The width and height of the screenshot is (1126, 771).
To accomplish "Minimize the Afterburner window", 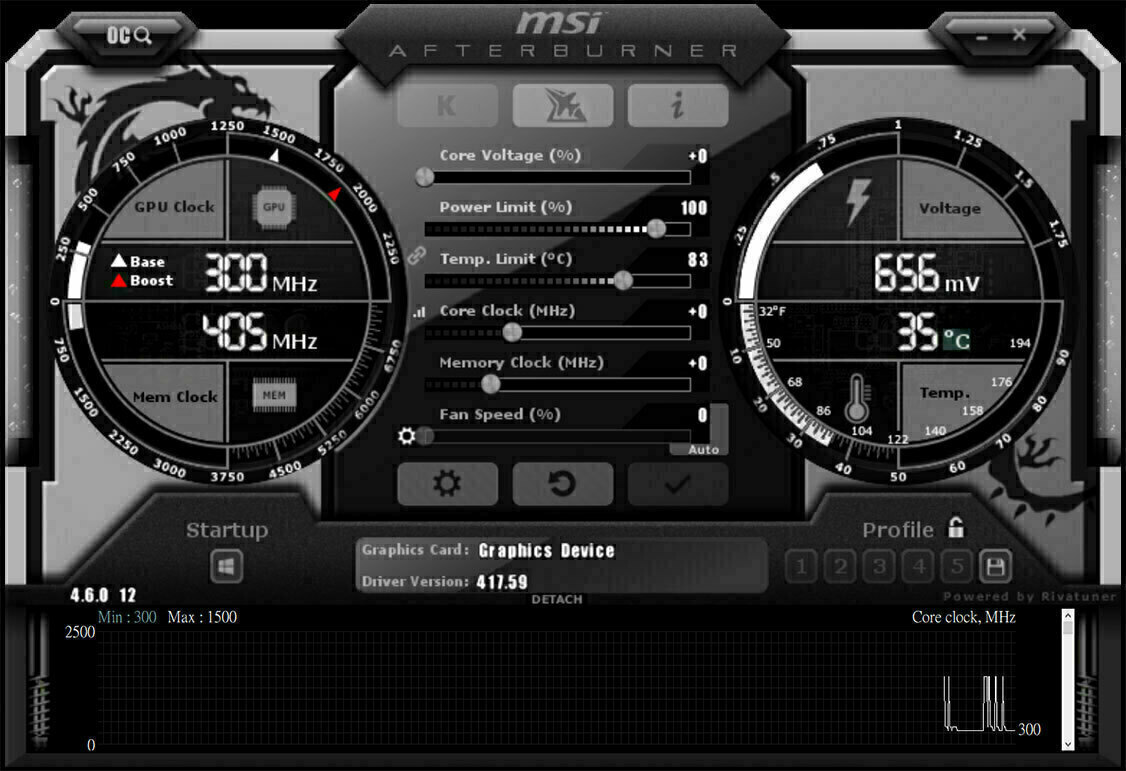I will [982, 36].
